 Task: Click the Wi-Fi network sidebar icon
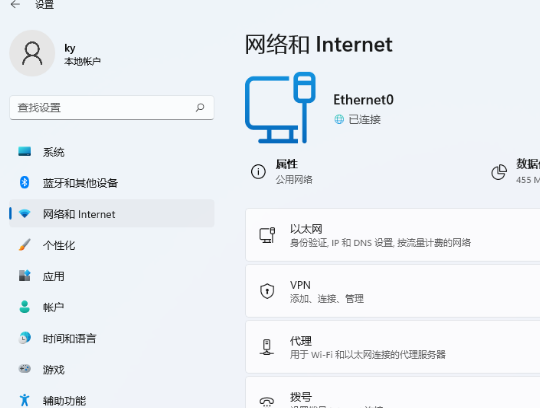tap(24, 214)
